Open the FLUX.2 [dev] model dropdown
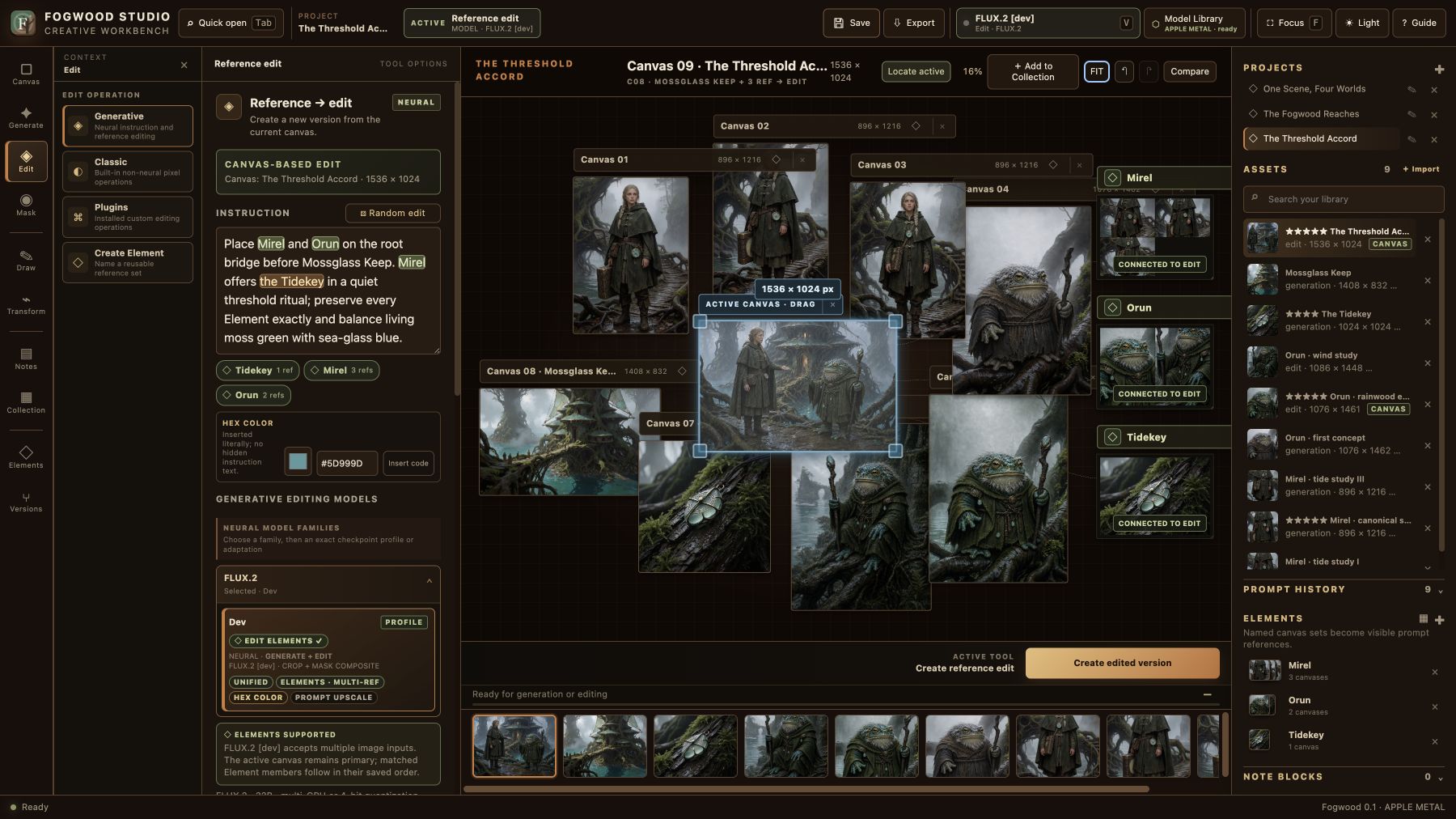This screenshot has width=1456, height=819. point(1048,23)
